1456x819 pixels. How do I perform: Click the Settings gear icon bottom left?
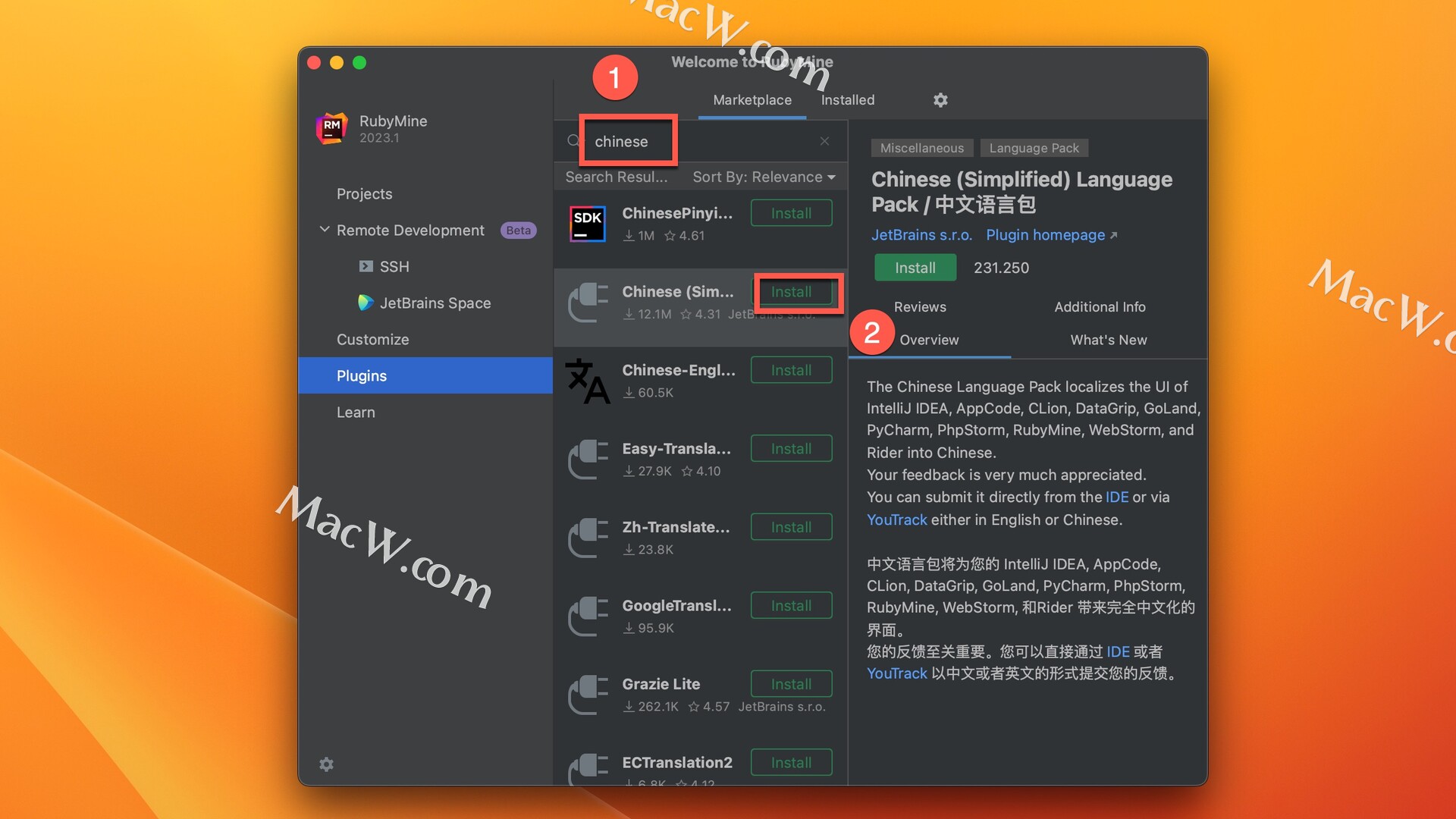(x=327, y=764)
